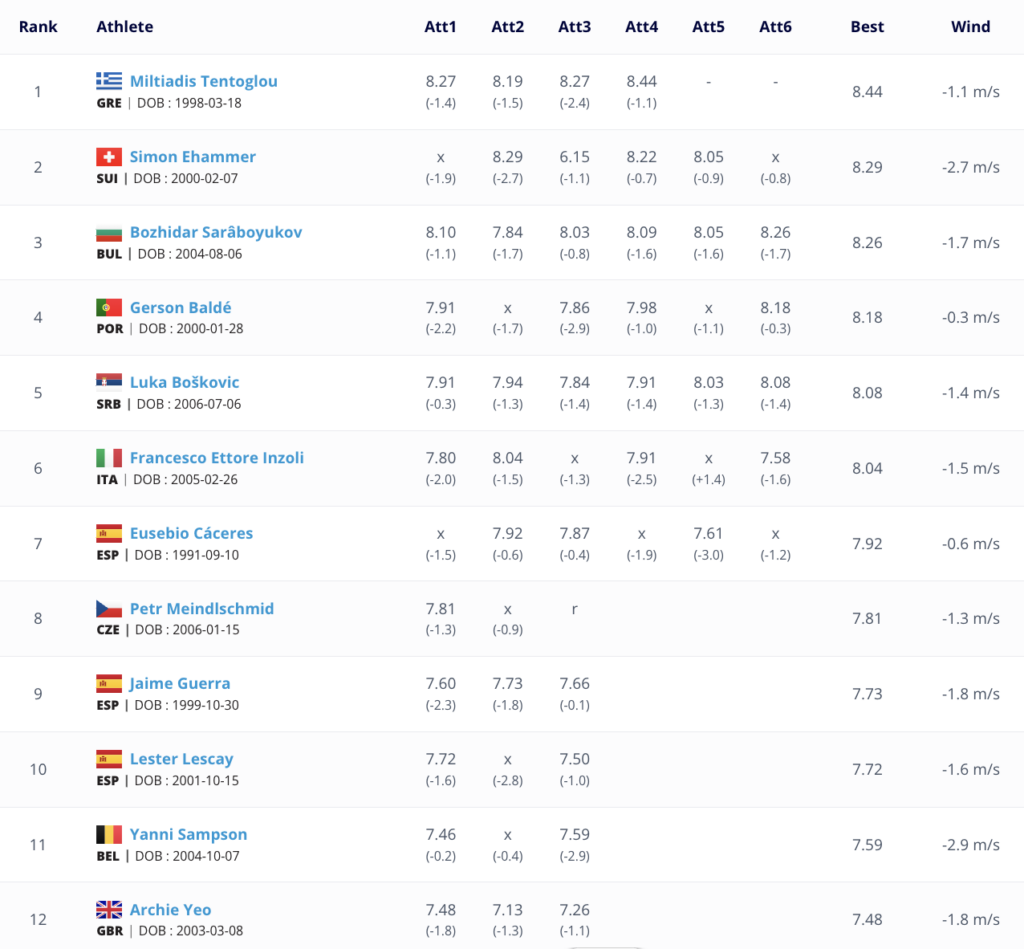Image resolution: width=1024 pixels, height=949 pixels.
Task: Click the Serbian flag next to Luka Boškovic
Action: [108, 382]
